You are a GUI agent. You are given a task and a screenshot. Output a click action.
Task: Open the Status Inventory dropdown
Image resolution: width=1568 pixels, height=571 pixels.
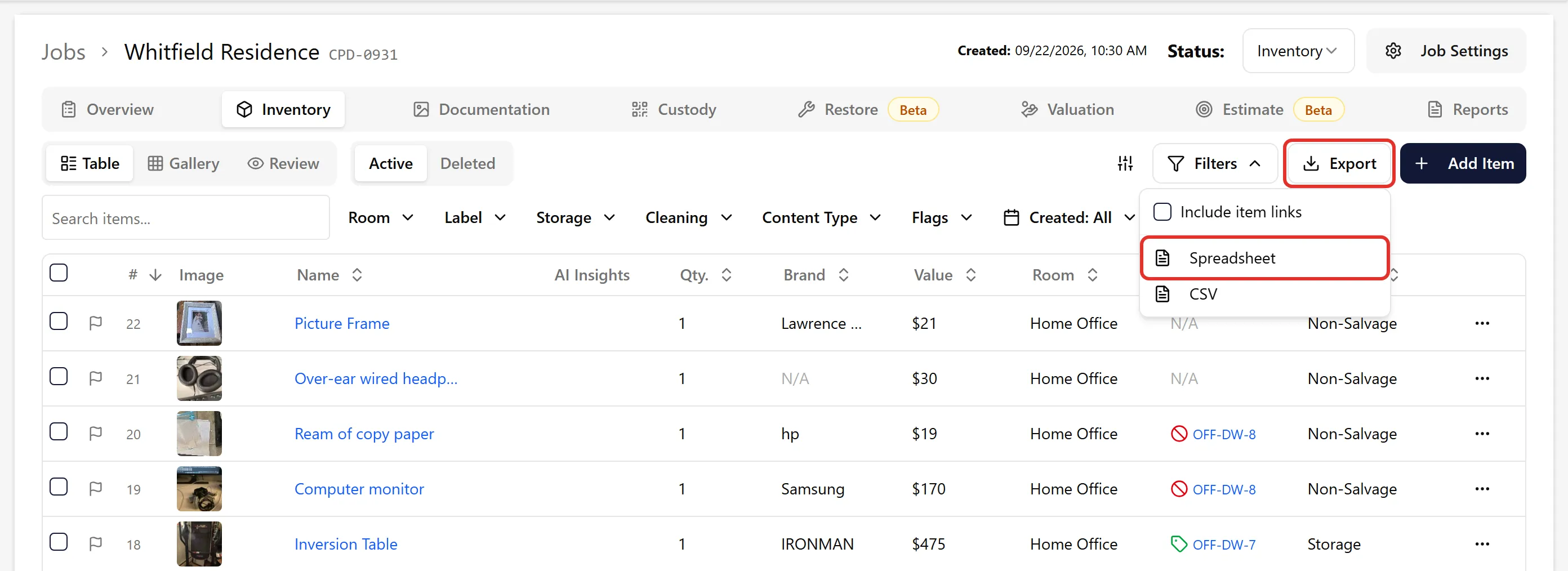1298,51
